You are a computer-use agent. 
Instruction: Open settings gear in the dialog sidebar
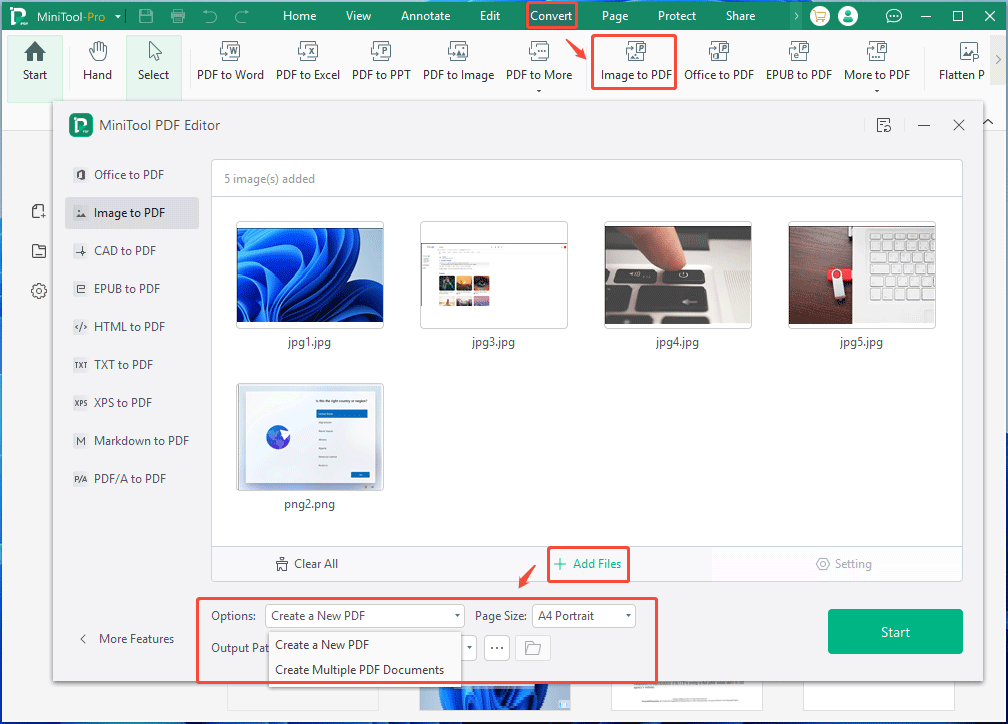[x=38, y=291]
